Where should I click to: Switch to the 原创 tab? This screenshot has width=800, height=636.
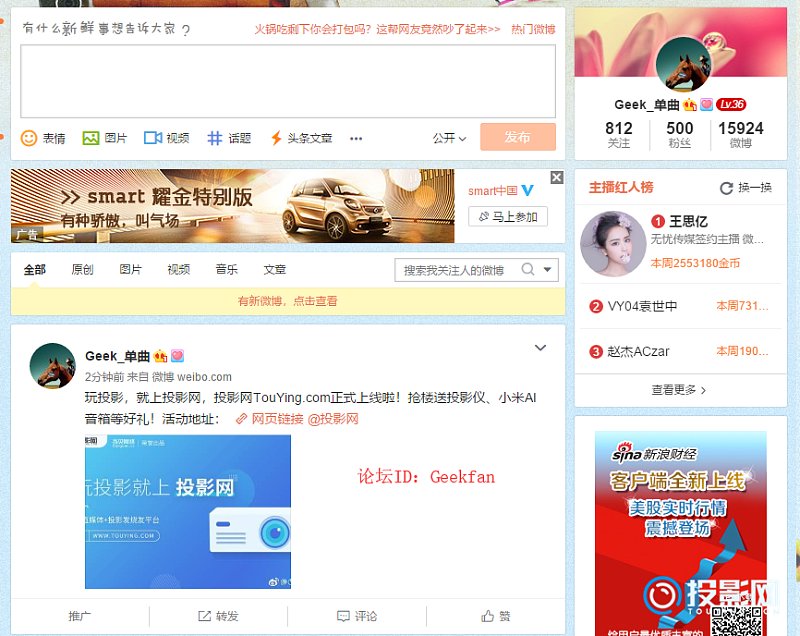point(83,269)
